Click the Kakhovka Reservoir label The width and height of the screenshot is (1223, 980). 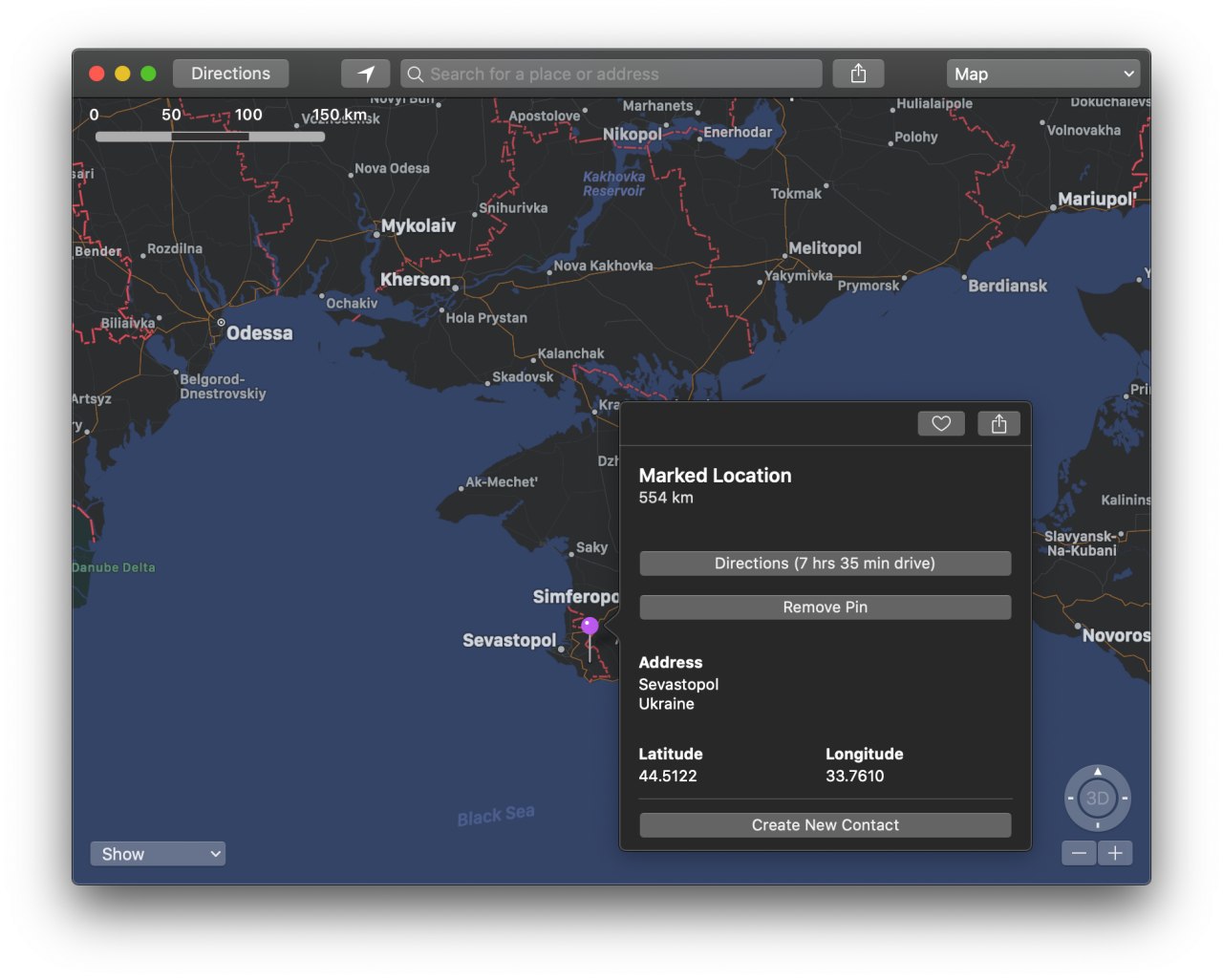pyautogui.click(x=613, y=183)
